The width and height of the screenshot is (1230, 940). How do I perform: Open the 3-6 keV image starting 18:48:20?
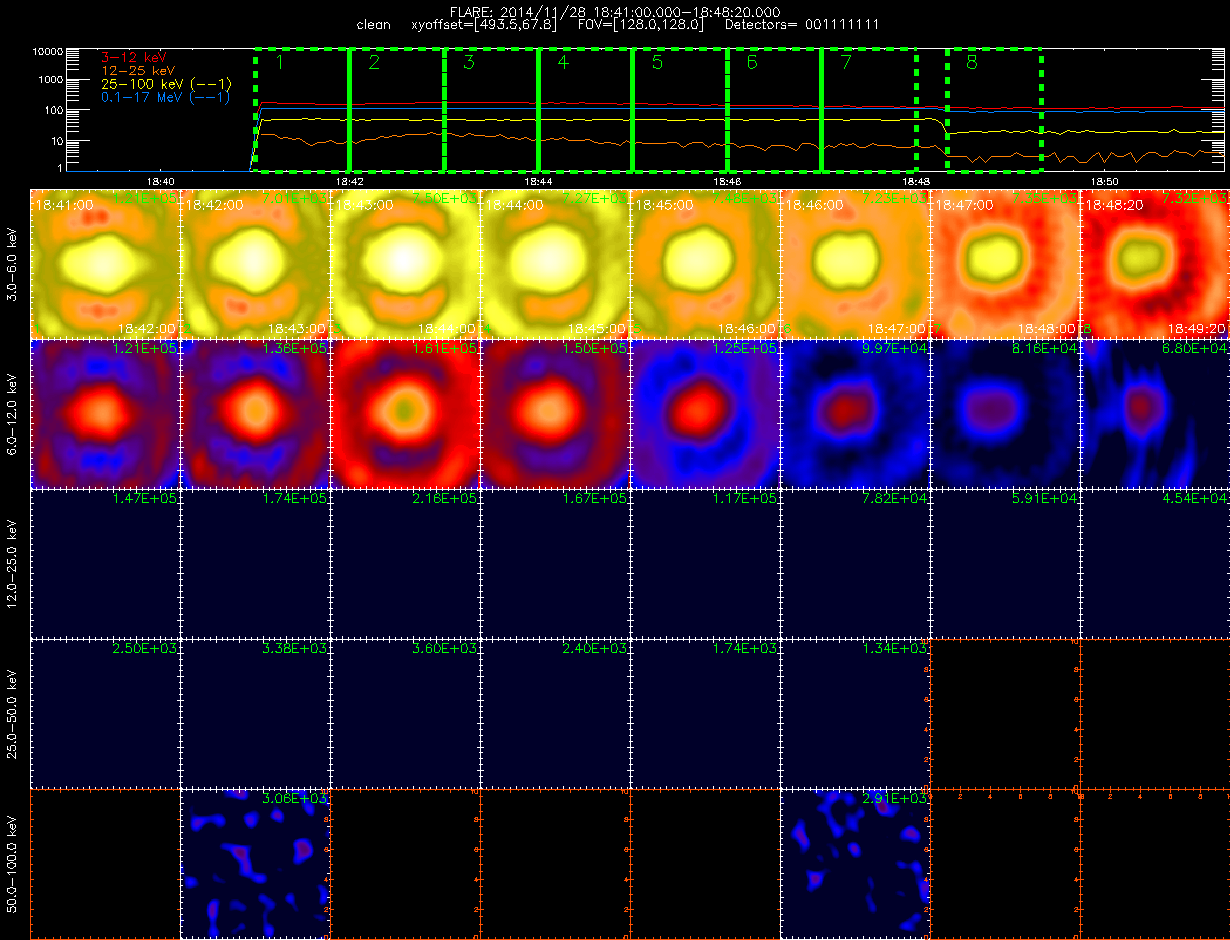(x=1155, y=264)
